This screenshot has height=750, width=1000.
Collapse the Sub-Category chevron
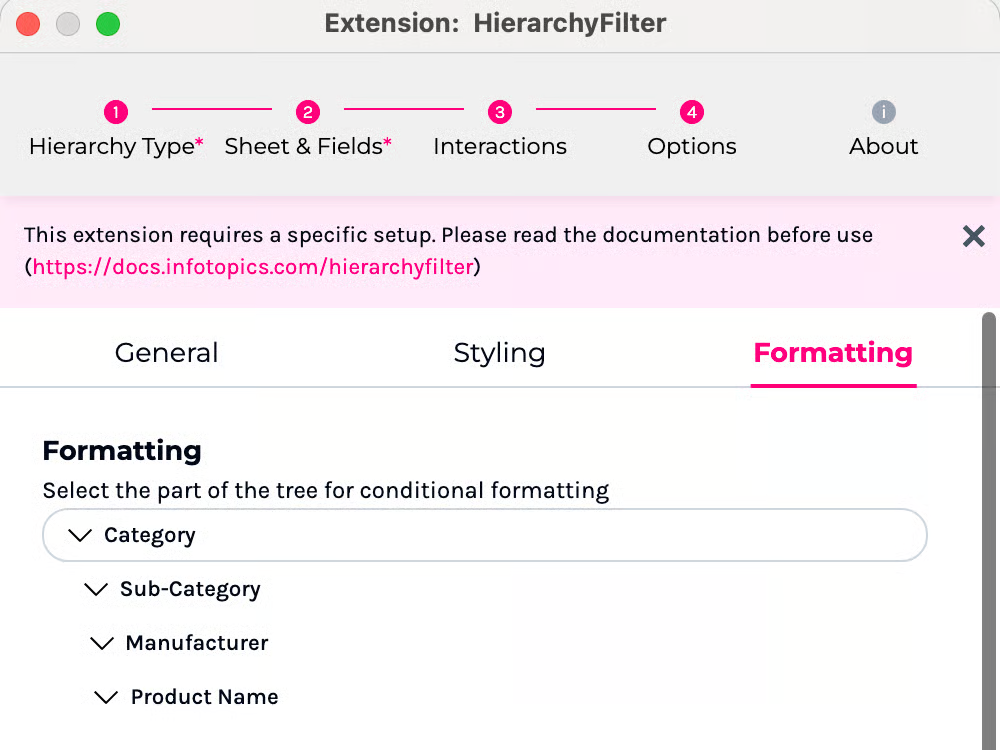(96, 590)
